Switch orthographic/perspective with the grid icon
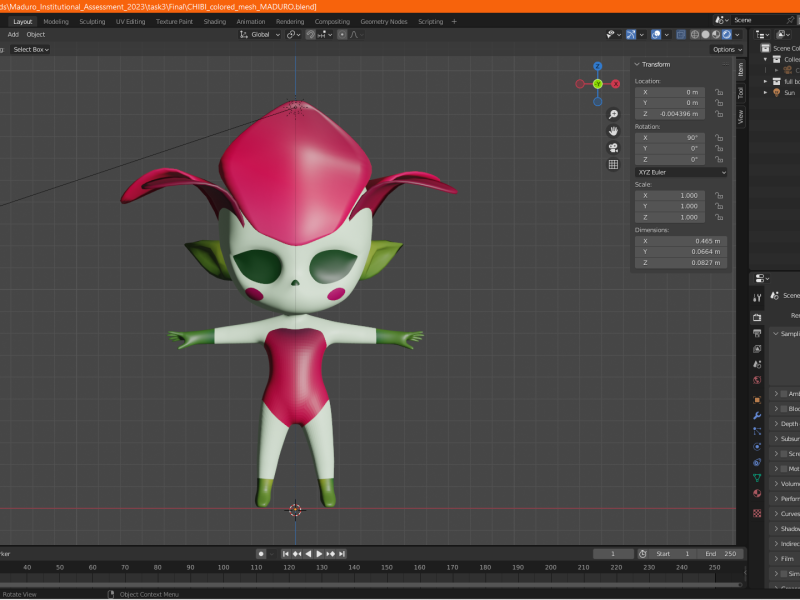 613,165
